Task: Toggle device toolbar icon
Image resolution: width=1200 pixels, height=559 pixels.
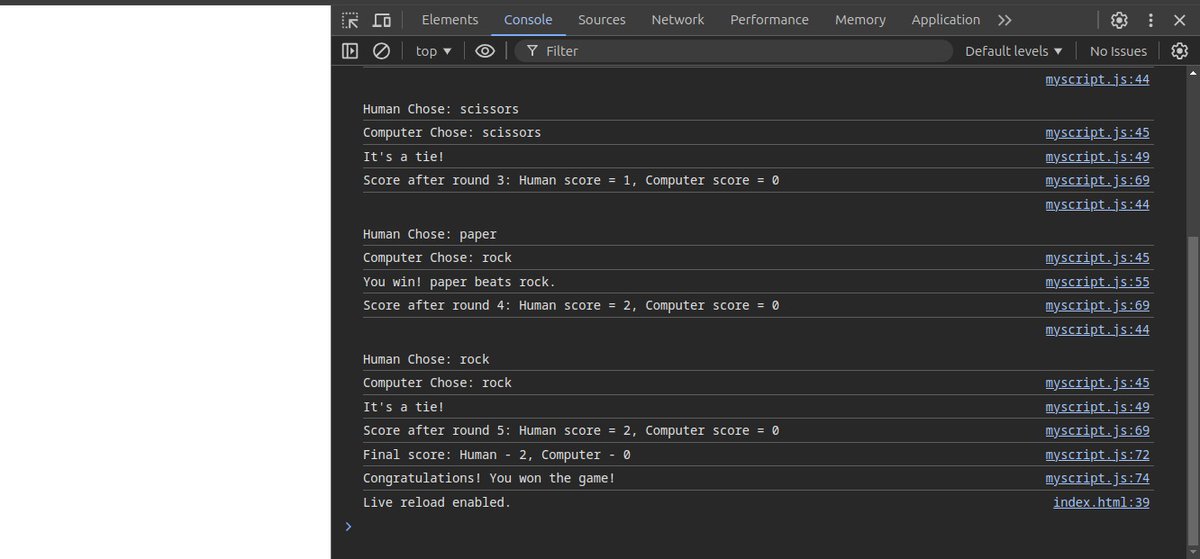Action: (381, 20)
